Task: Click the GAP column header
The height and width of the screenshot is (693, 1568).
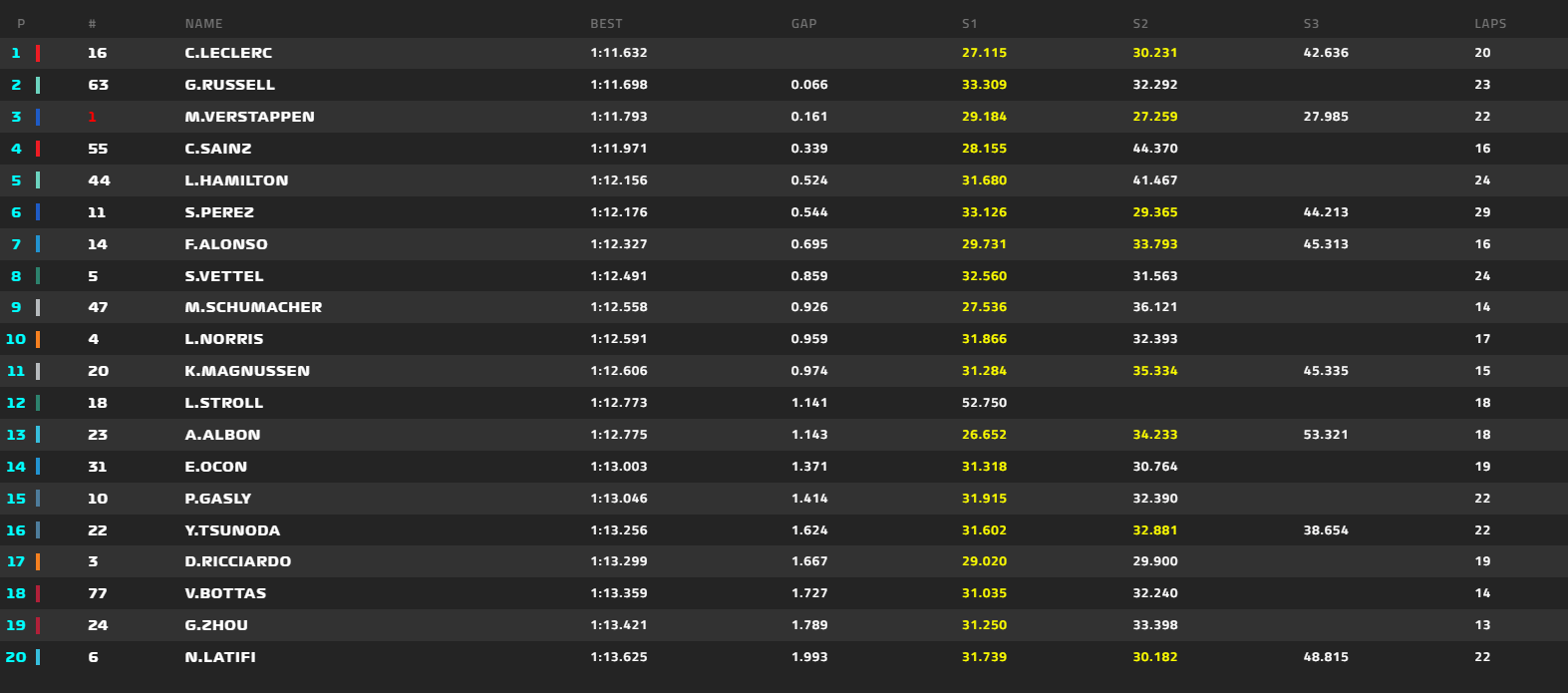Action: [x=803, y=24]
